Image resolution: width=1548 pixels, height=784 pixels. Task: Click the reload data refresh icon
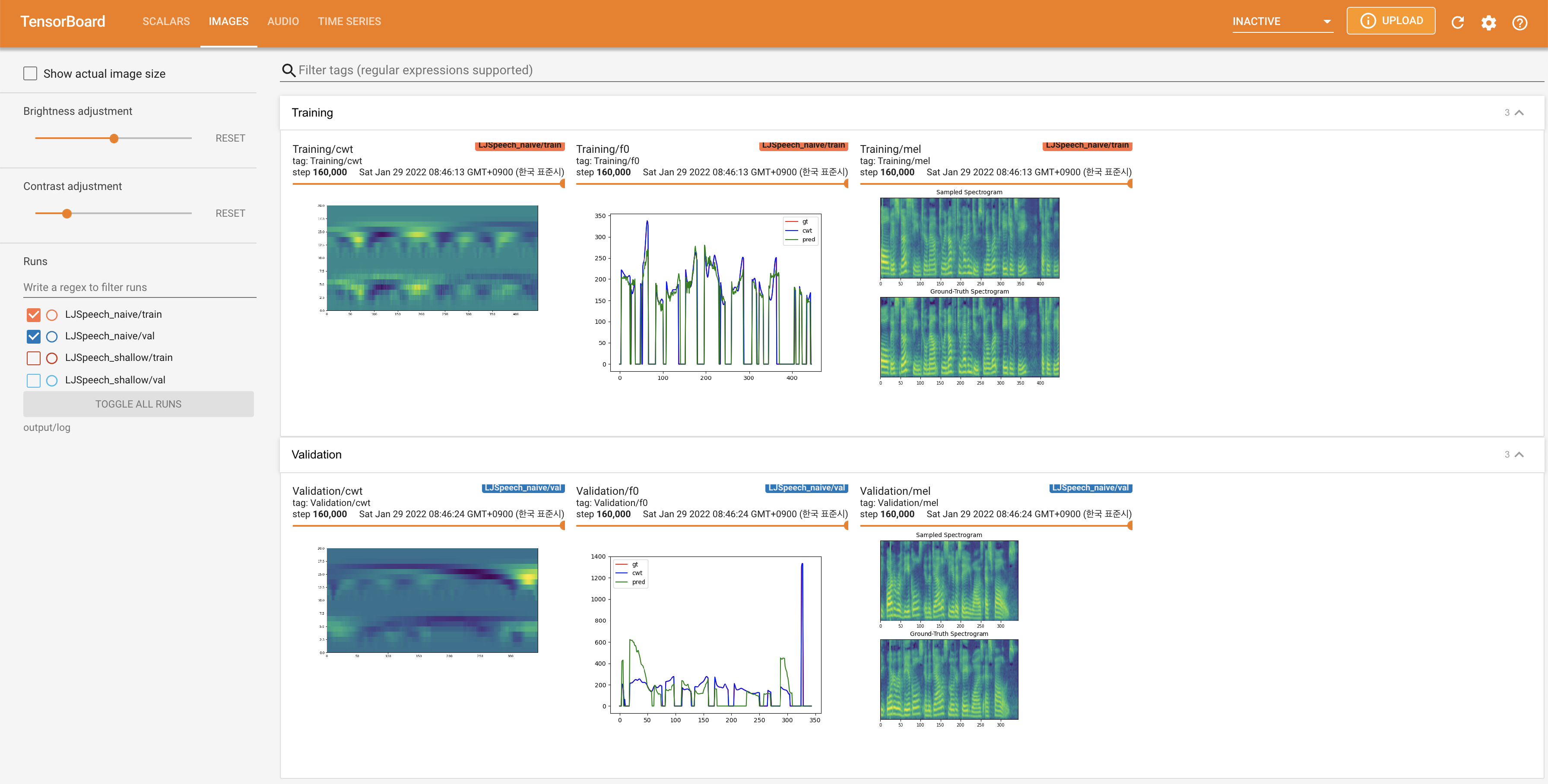tap(1457, 22)
